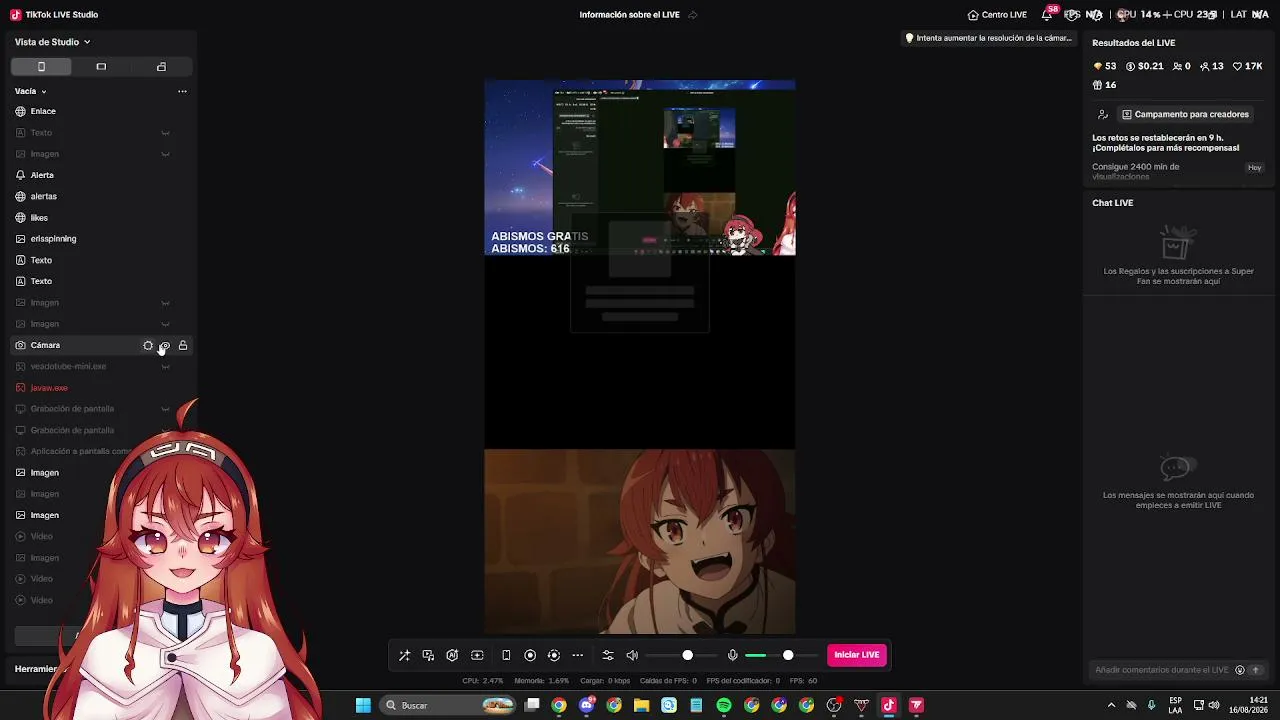Click the add-scene icon next to AI

point(477,655)
